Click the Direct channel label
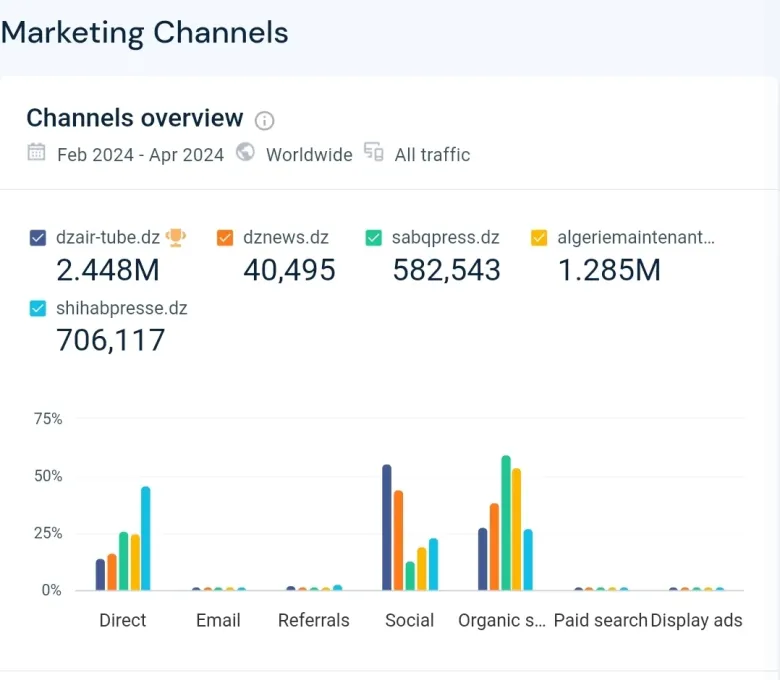Image resolution: width=780 pixels, height=680 pixels. coord(122,620)
